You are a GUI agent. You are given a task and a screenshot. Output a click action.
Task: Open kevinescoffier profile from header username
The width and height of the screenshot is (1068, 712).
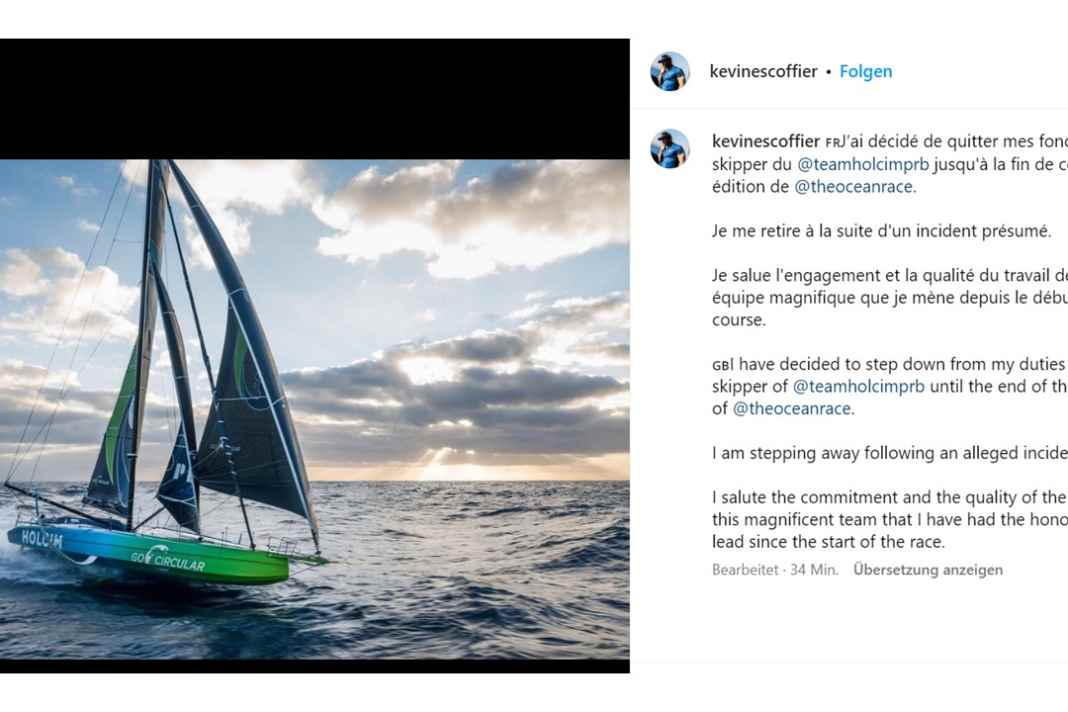pos(763,72)
